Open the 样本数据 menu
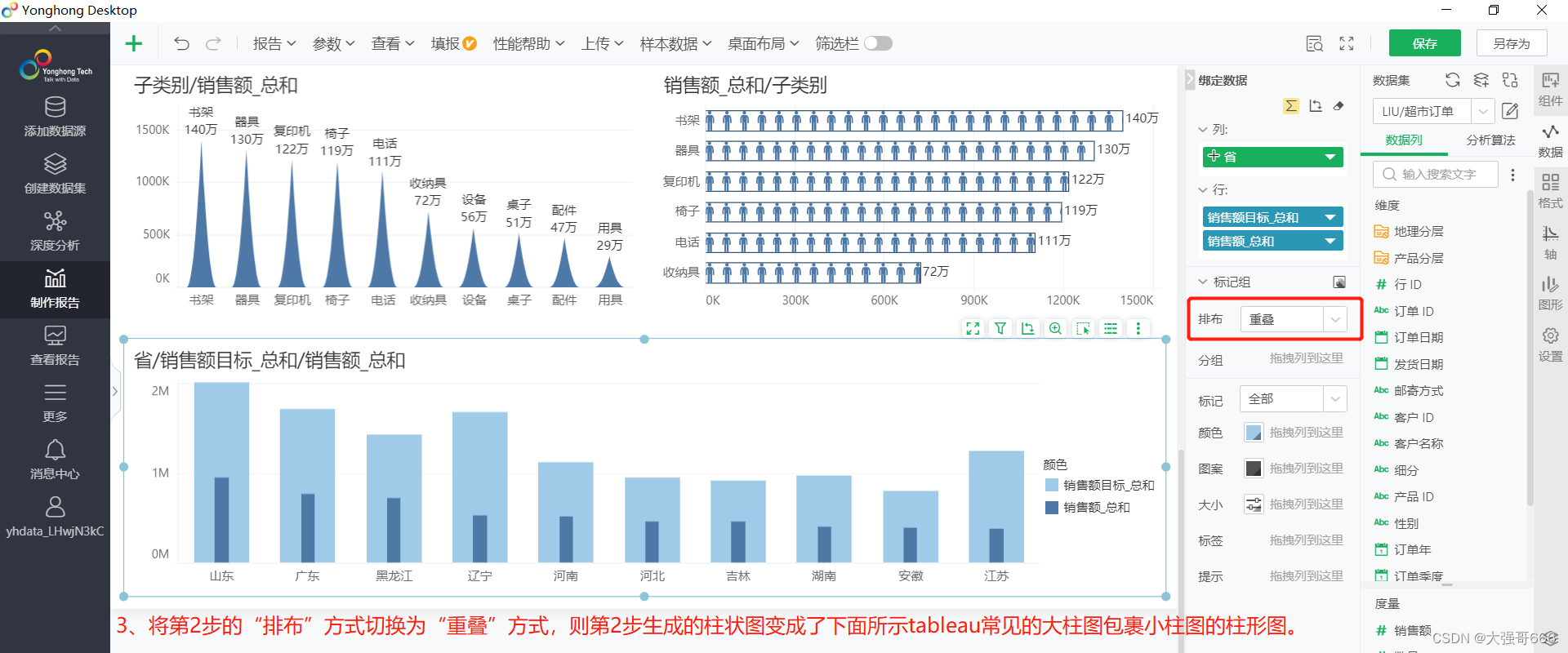This screenshot has width=1568, height=653. (x=675, y=43)
